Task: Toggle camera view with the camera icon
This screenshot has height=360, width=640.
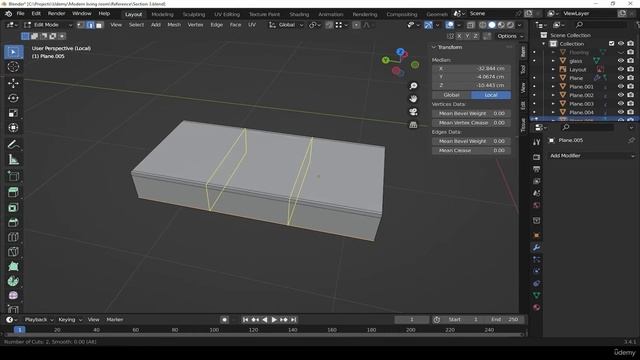Action: tap(413, 112)
